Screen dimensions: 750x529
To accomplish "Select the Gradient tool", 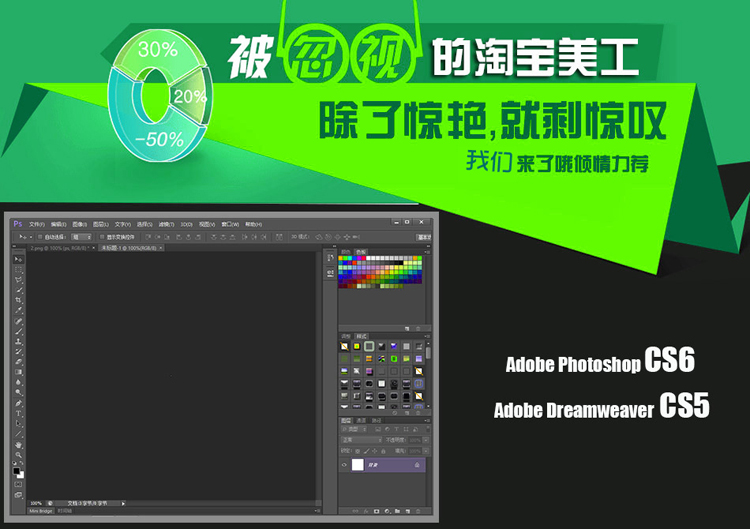I will point(18,372).
